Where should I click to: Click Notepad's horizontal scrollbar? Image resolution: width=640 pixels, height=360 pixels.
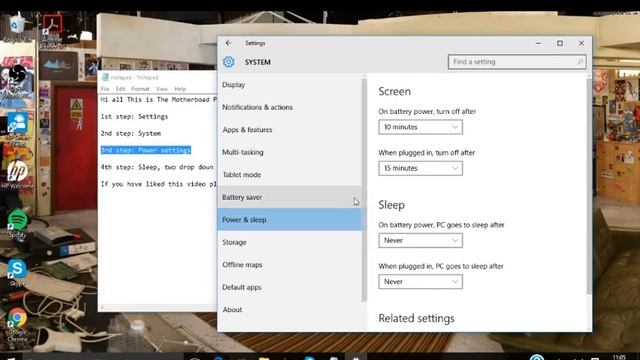tap(158, 307)
